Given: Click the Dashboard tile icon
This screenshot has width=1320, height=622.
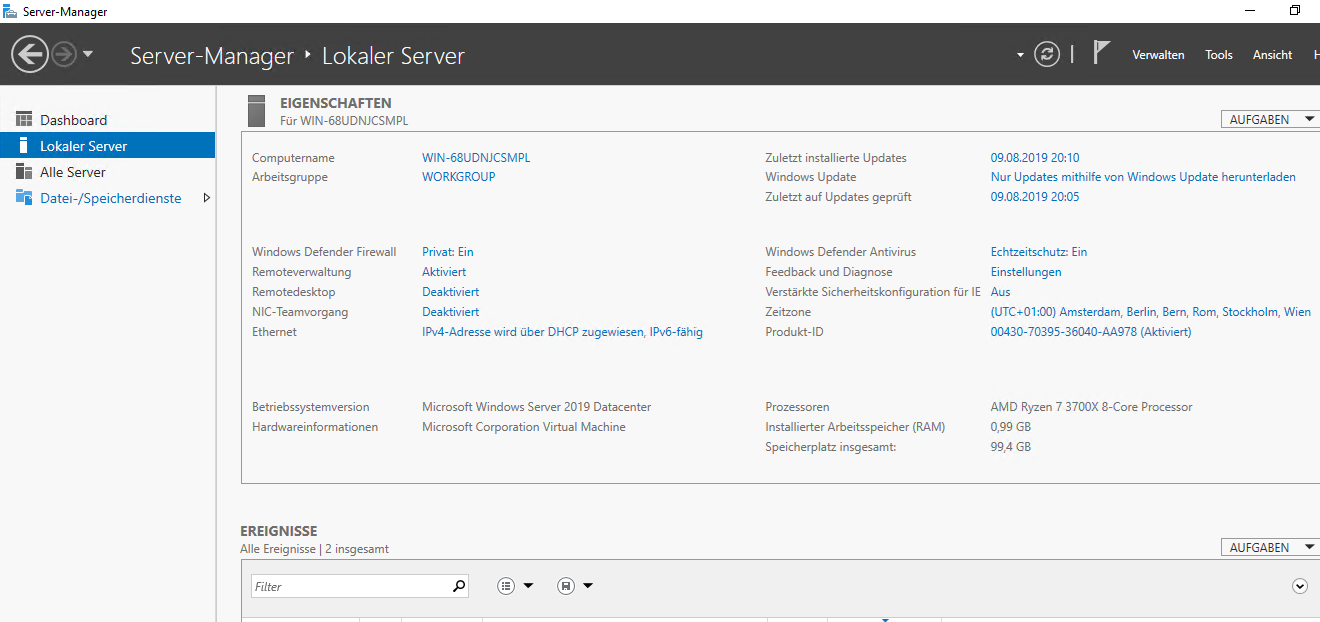Looking at the screenshot, I should coord(24,119).
